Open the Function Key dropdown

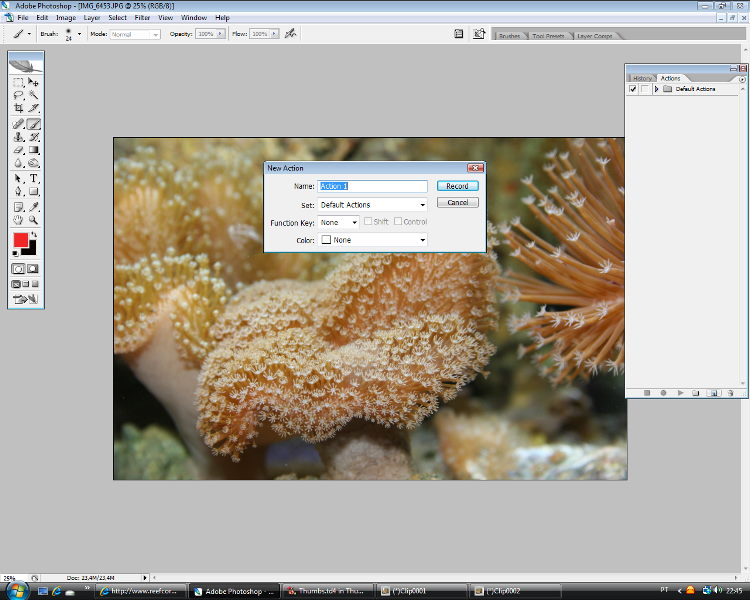pos(339,222)
